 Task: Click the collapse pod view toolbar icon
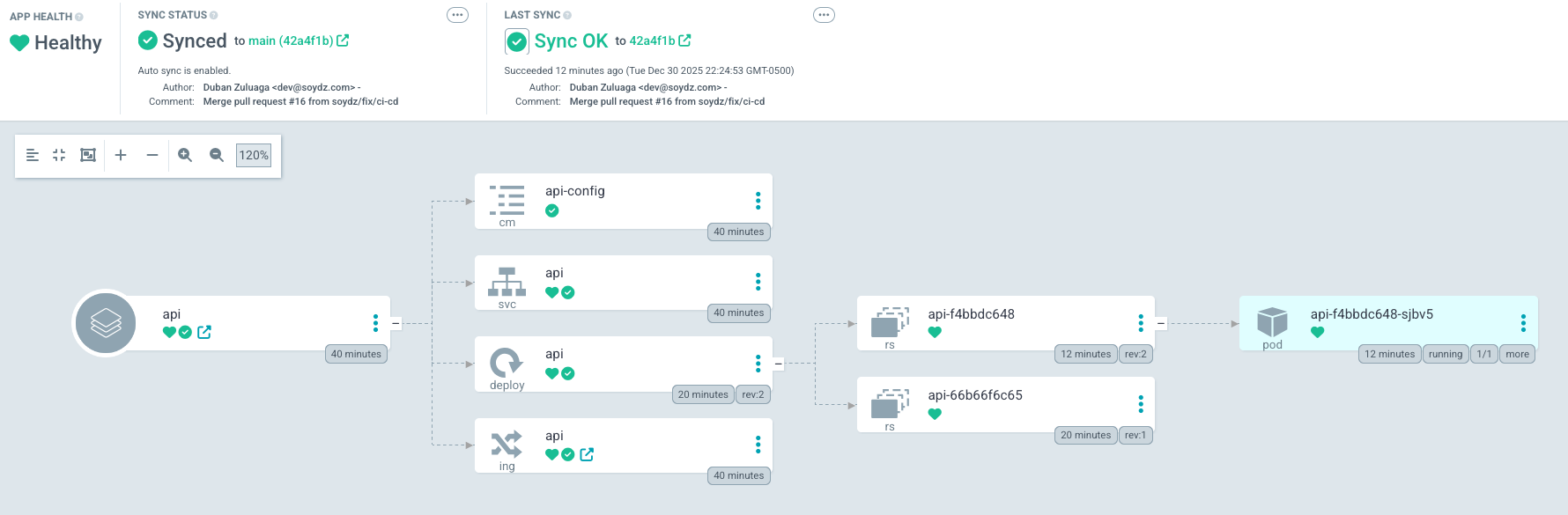point(59,155)
